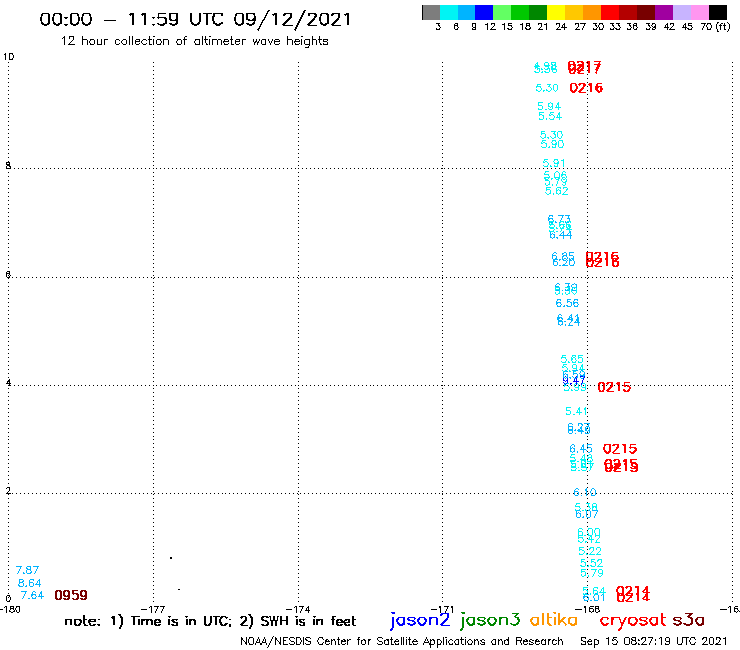
Task: Select the wave height value 5.62
Action: [x=556, y=191]
